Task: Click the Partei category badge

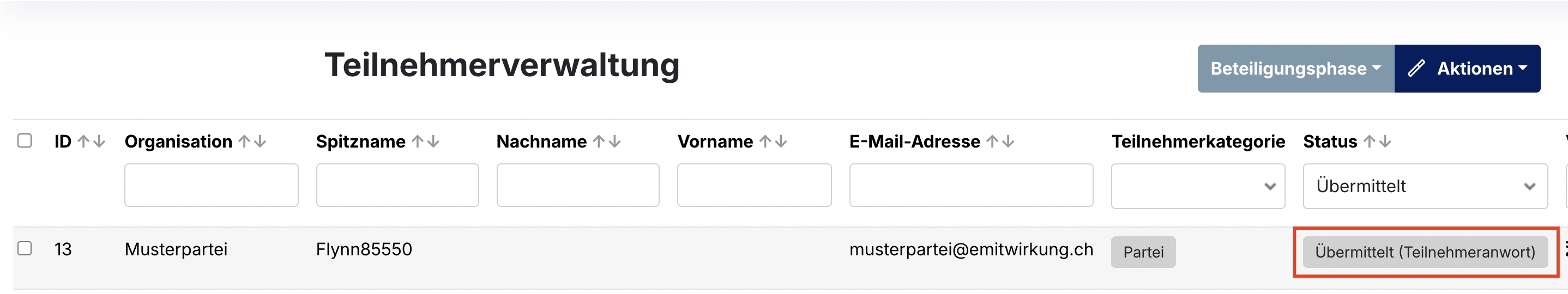Action: 1143,252
